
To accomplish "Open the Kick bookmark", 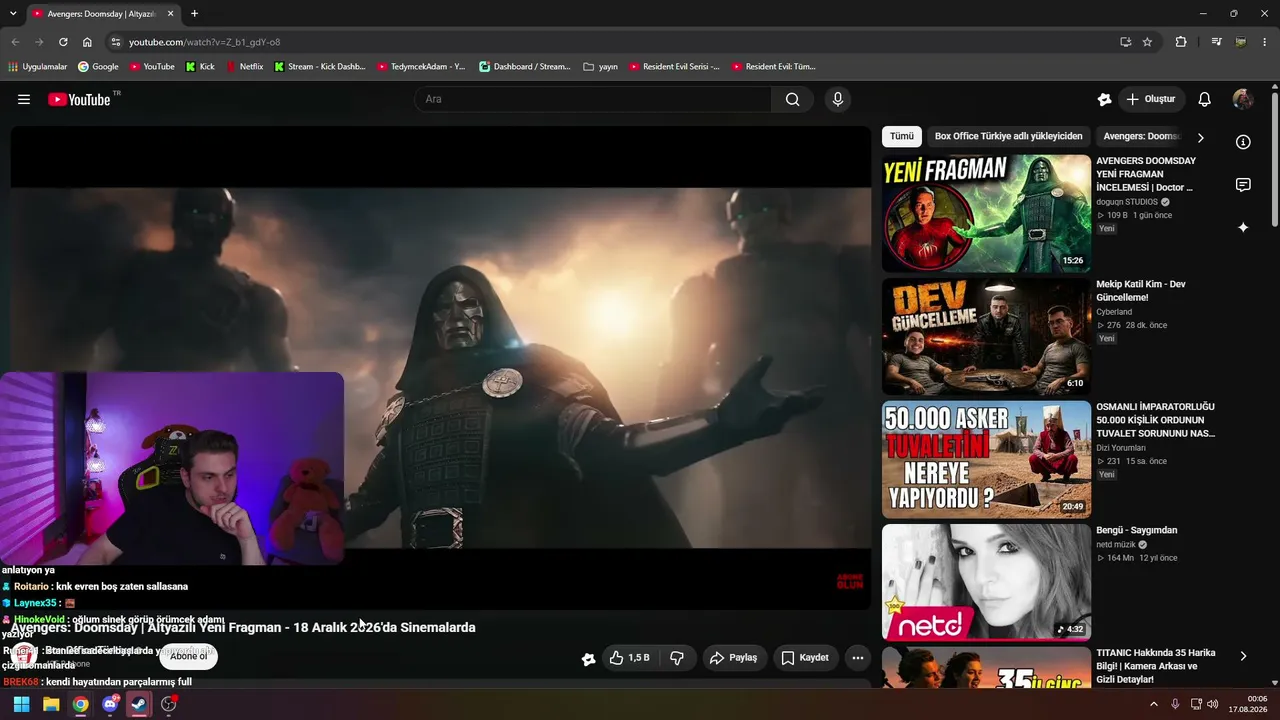I will 200,67.
